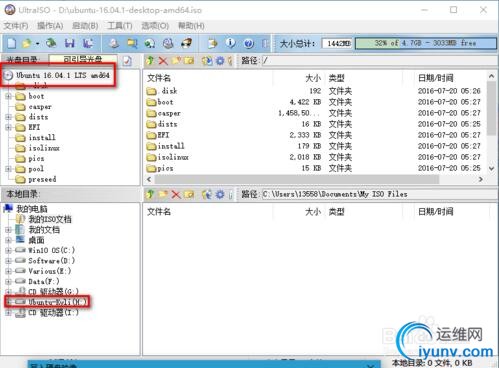Go up one level in the ISO pane
The width and height of the screenshot is (499, 368).
point(150,61)
